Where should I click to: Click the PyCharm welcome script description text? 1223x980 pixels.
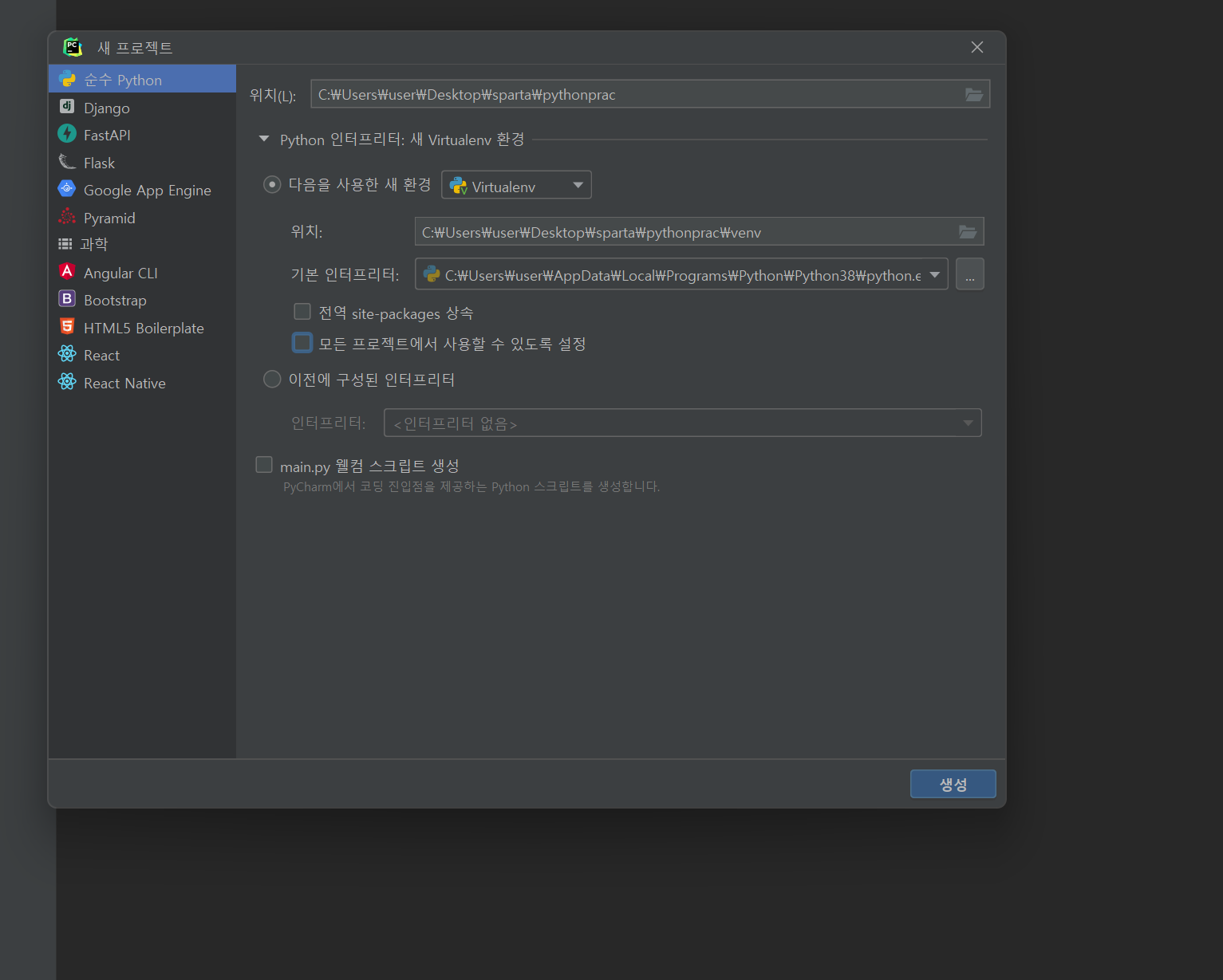(x=471, y=486)
